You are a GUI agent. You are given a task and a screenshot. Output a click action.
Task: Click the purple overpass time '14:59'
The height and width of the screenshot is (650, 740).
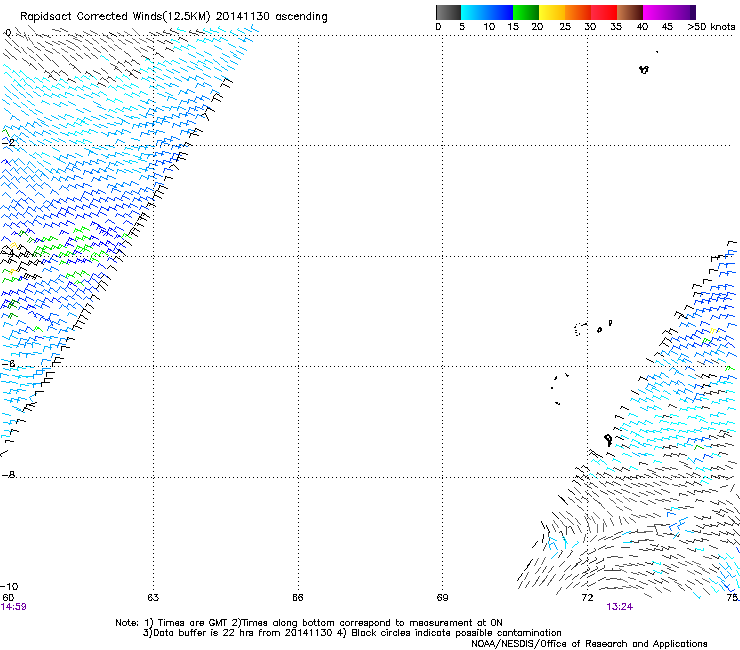(14, 607)
